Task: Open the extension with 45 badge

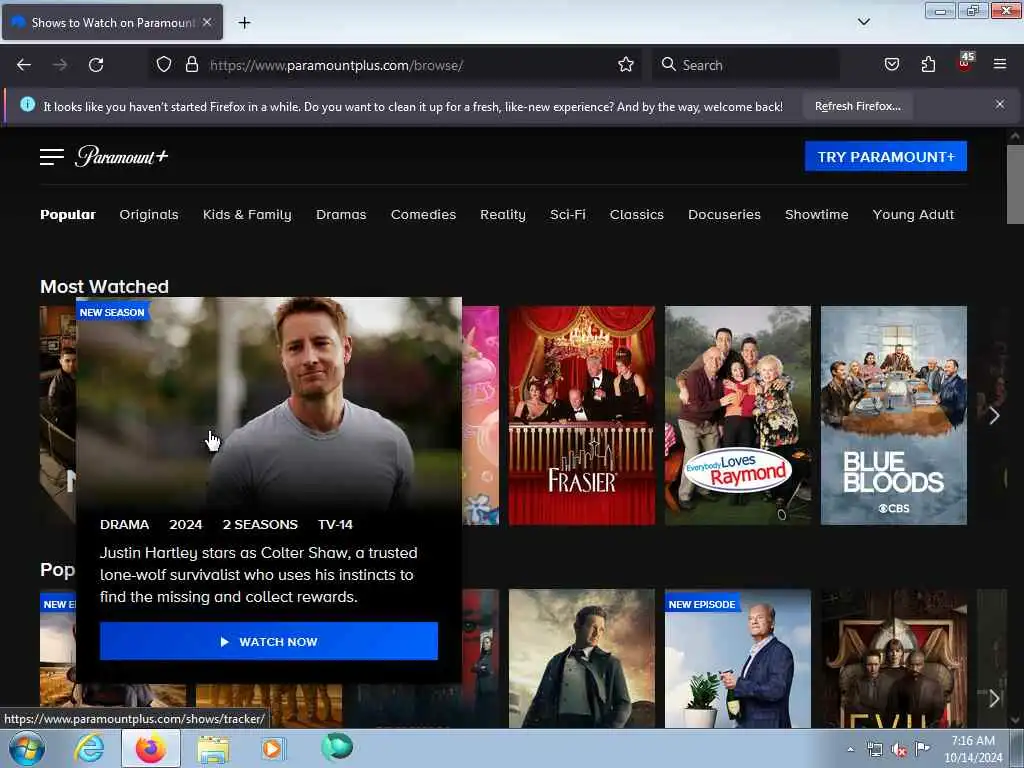Action: pos(965,63)
